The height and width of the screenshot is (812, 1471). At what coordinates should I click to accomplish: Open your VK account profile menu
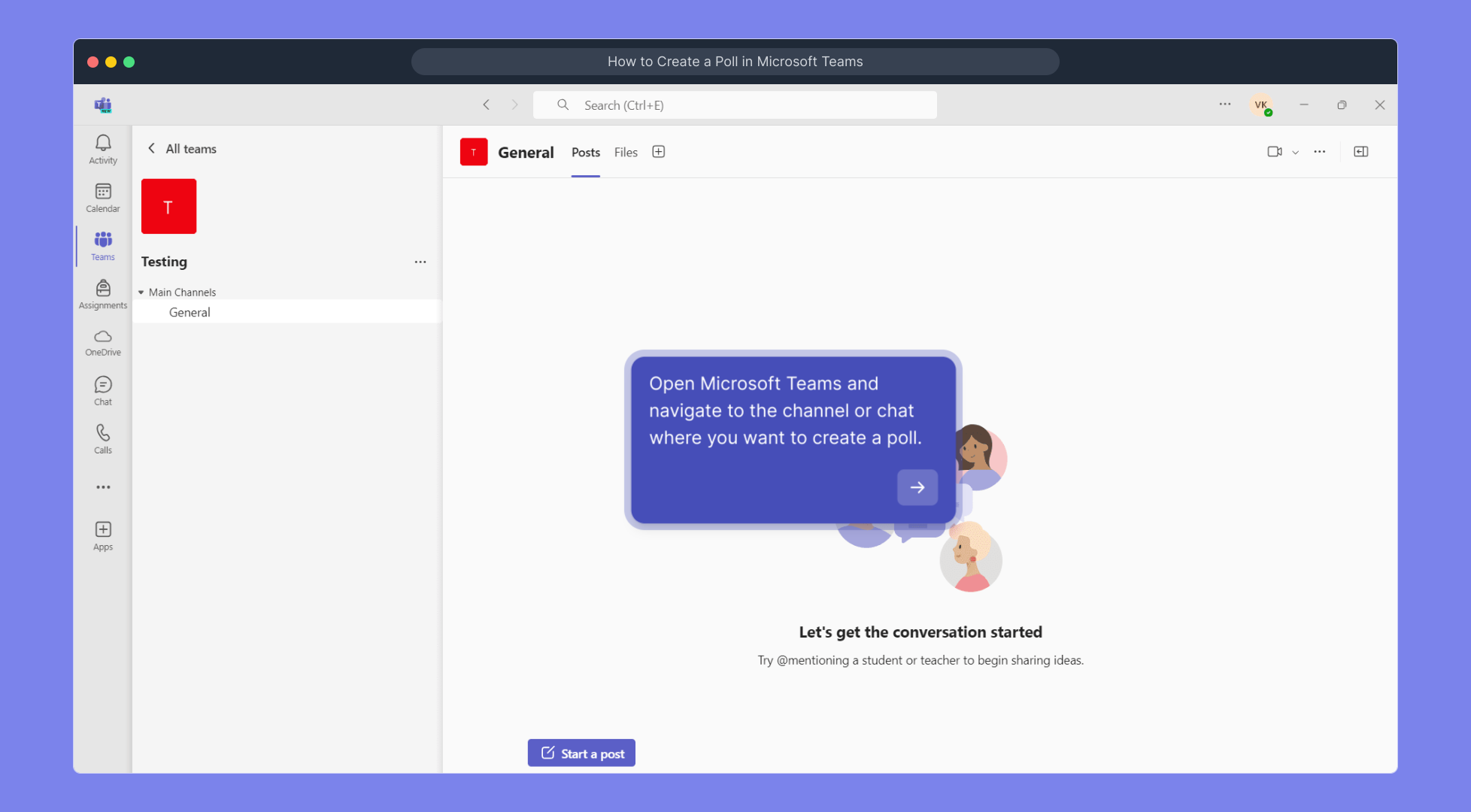(1260, 105)
